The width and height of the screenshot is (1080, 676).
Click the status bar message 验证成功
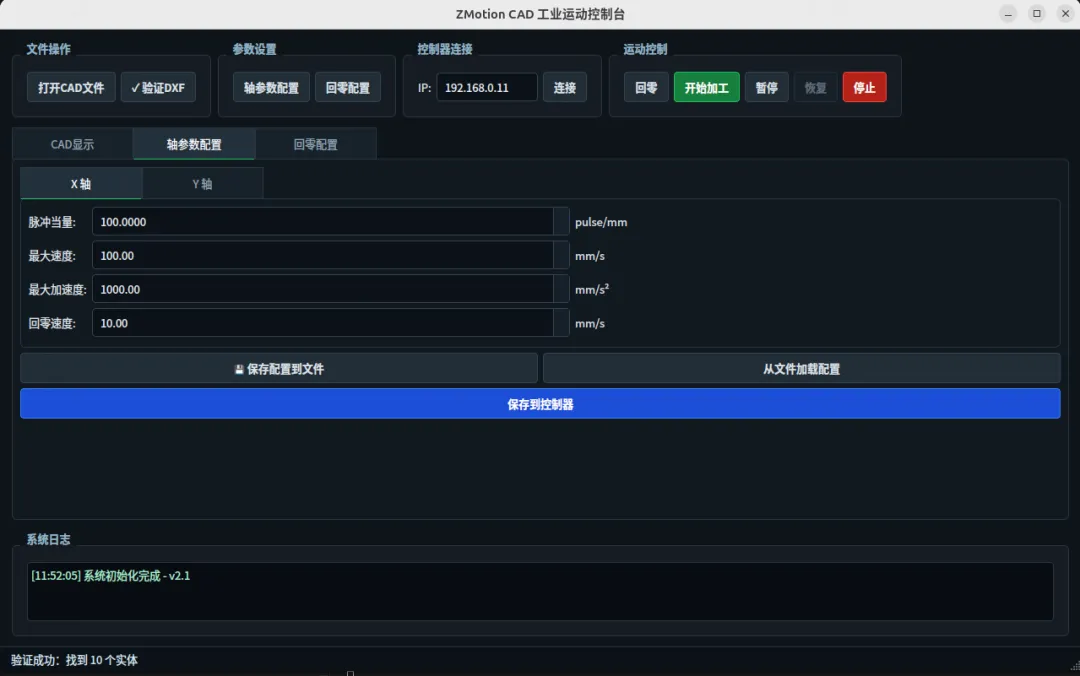coord(74,660)
